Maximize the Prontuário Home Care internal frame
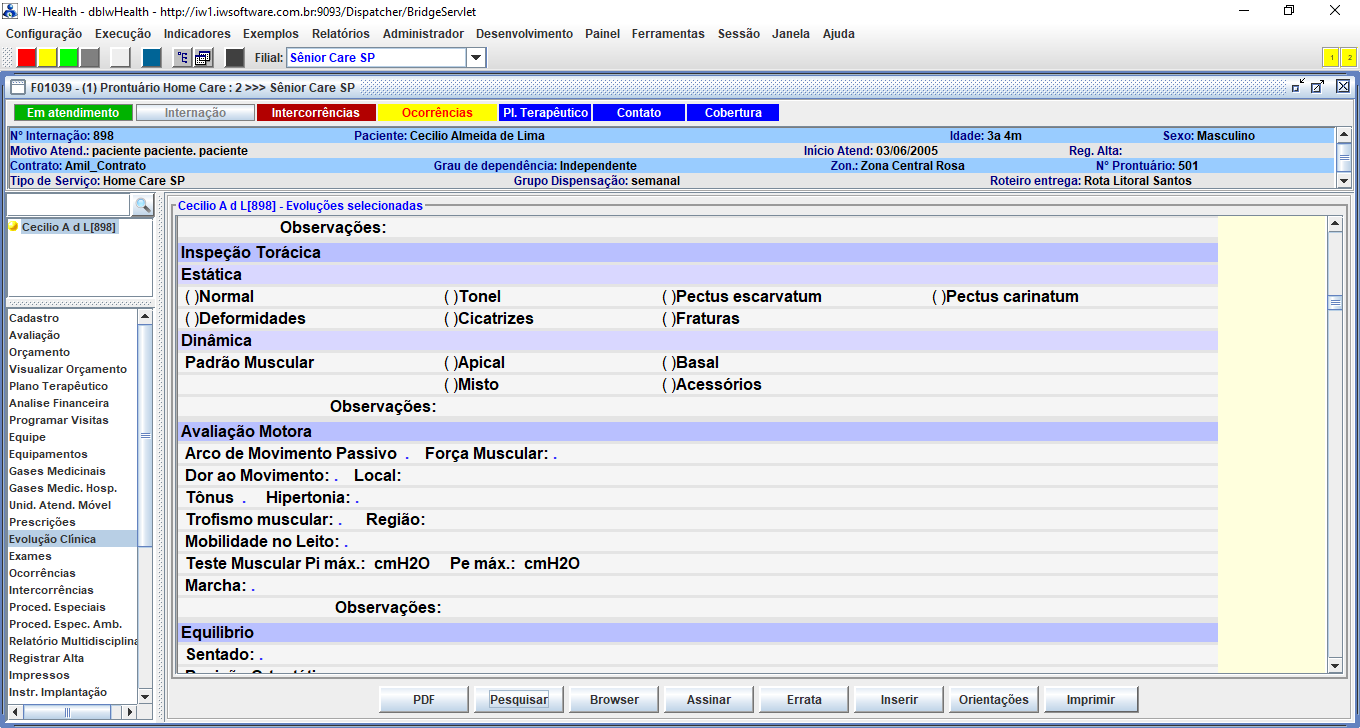The image size is (1360, 728). click(x=1318, y=87)
